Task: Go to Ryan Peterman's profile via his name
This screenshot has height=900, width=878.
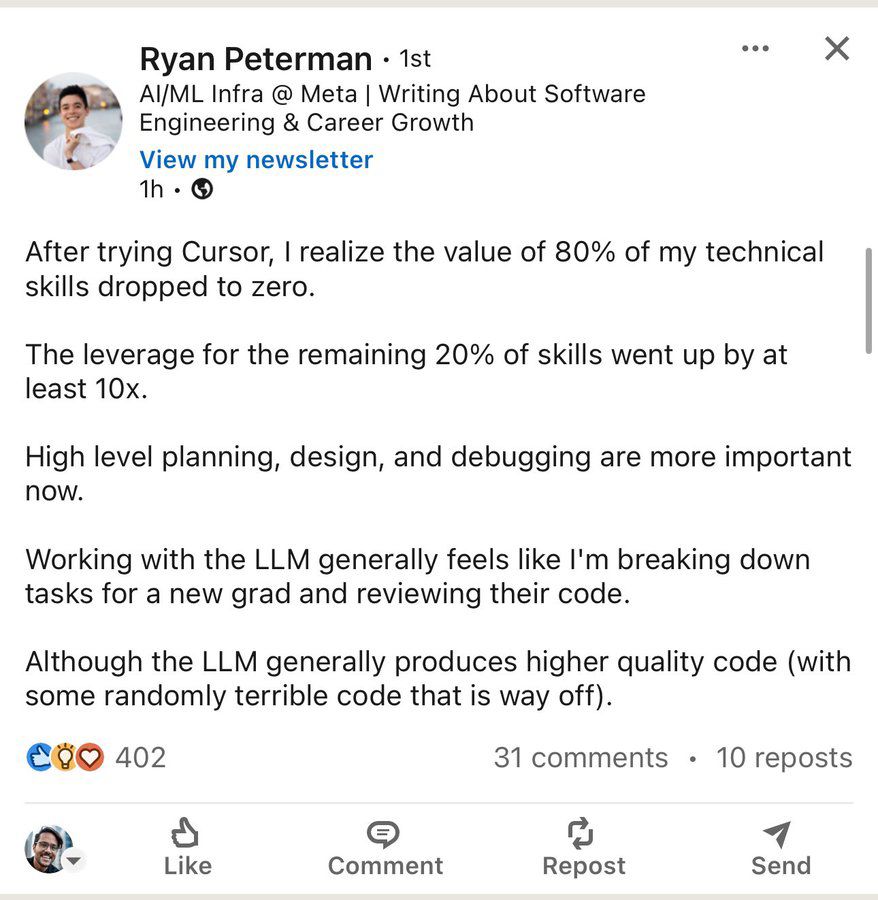Action: (x=255, y=60)
